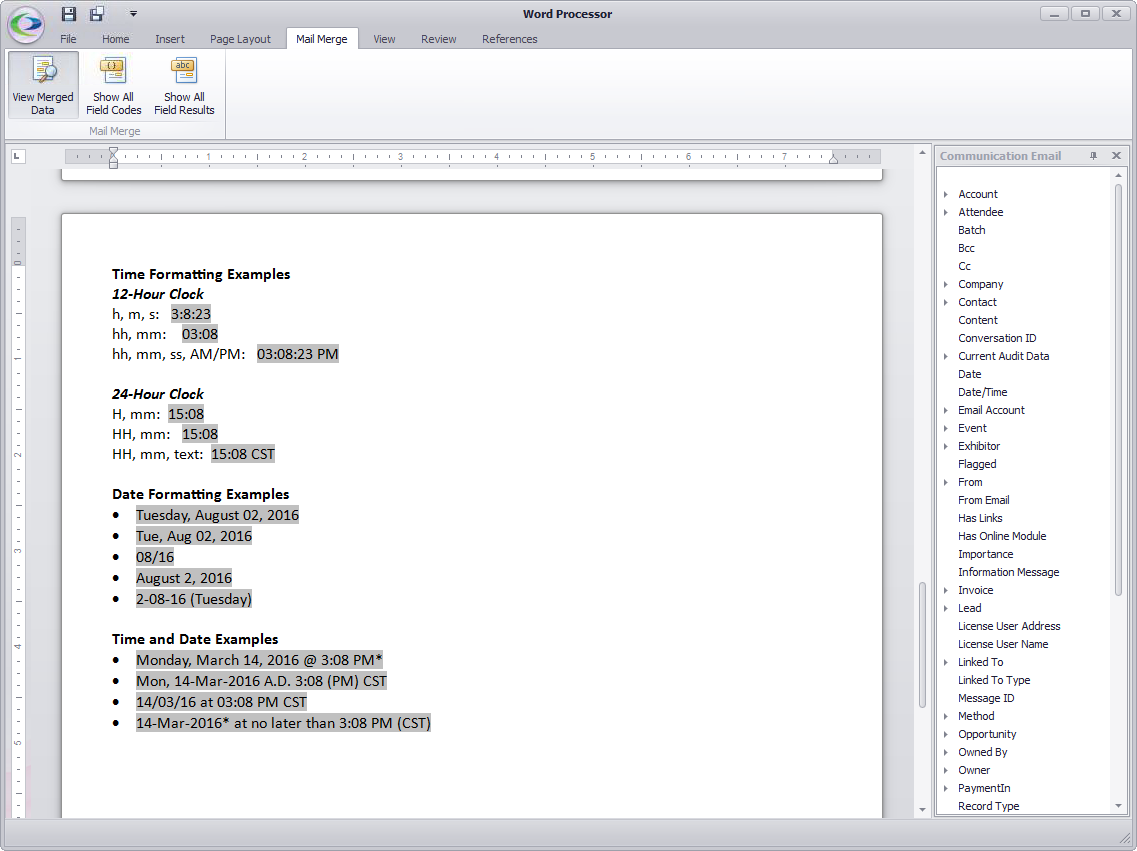Expand the Exhibitor node

946,447
